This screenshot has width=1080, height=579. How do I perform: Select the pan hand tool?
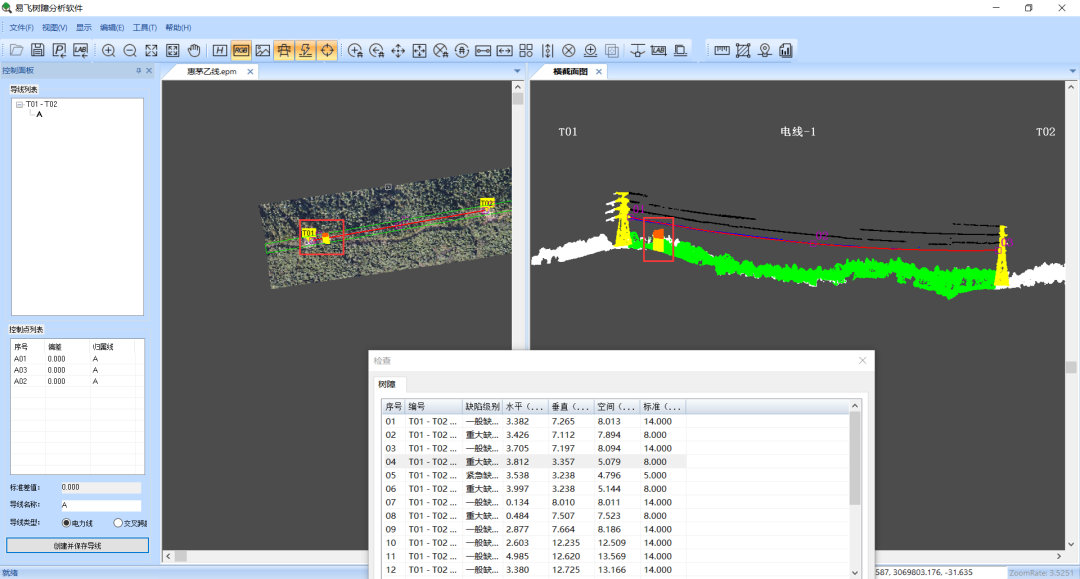(x=194, y=50)
